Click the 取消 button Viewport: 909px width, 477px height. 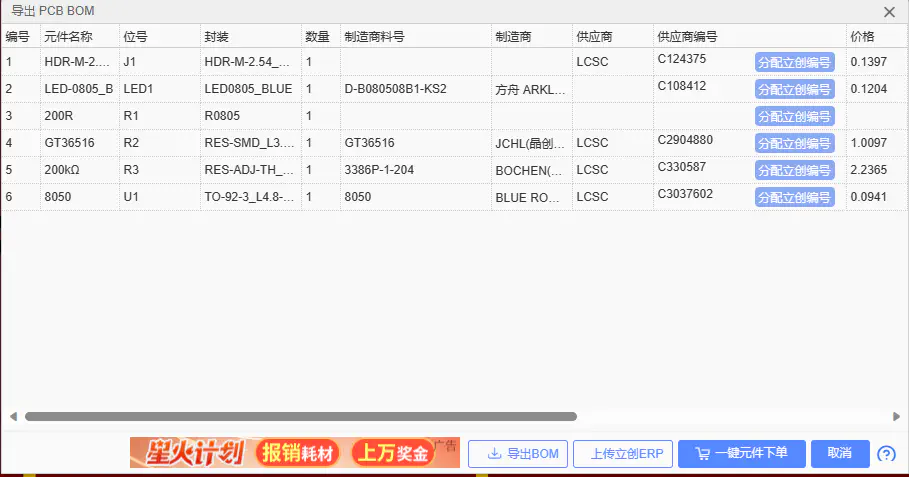840,454
